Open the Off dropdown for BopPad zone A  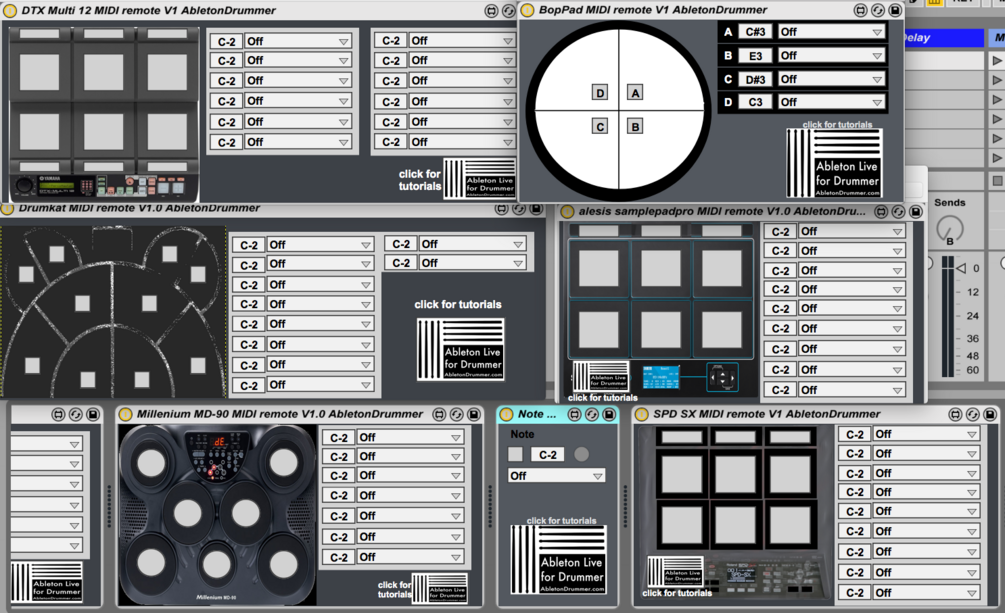tap(831, 32)
